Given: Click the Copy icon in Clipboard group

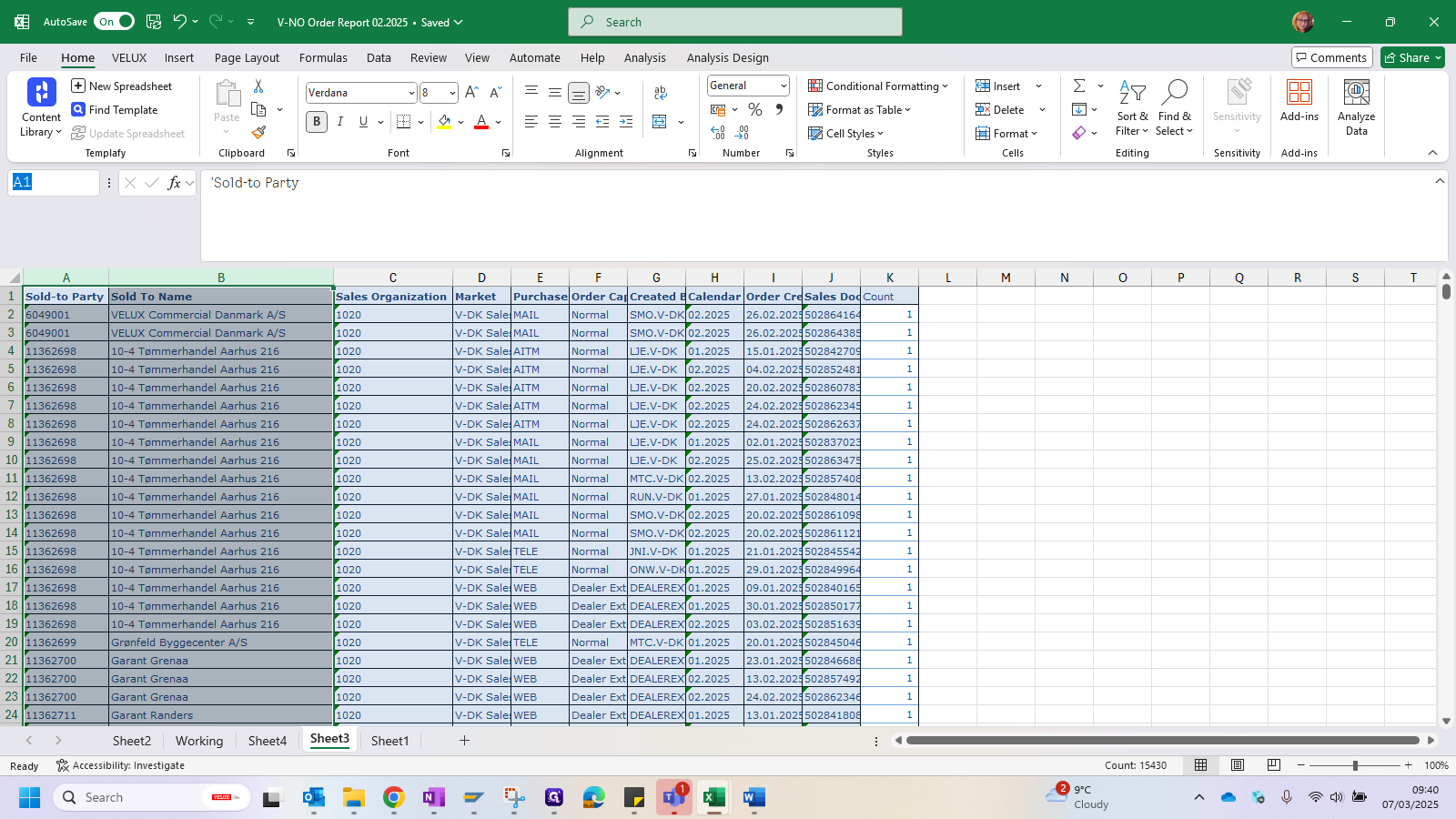Looking at the screenshot, I should 258,109.
